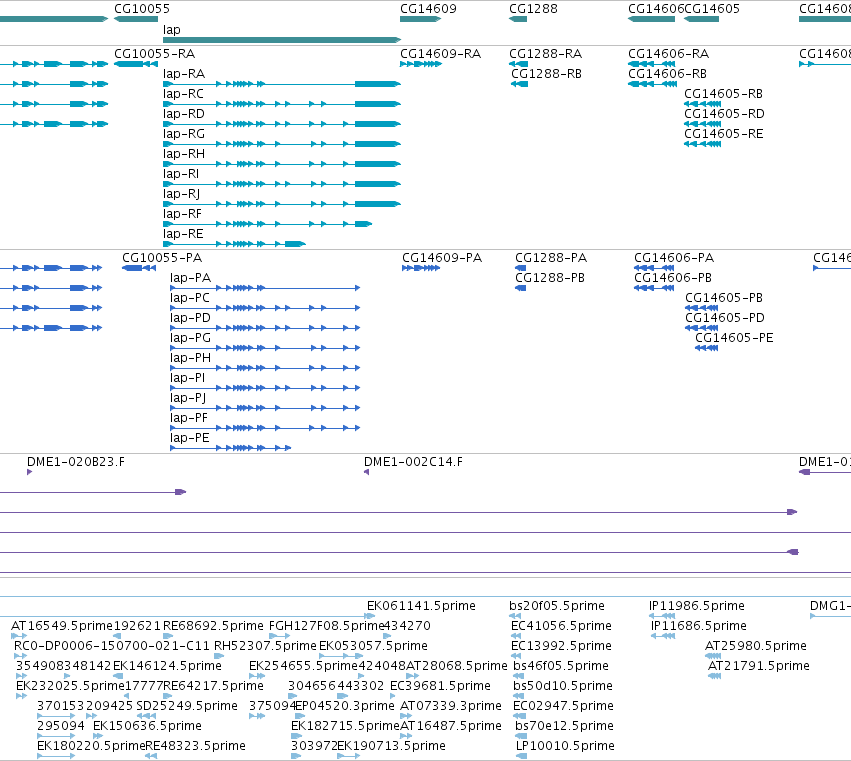Click the CG10055 gene label
Viewport: 851px width, 761px height.
(142, 9)
